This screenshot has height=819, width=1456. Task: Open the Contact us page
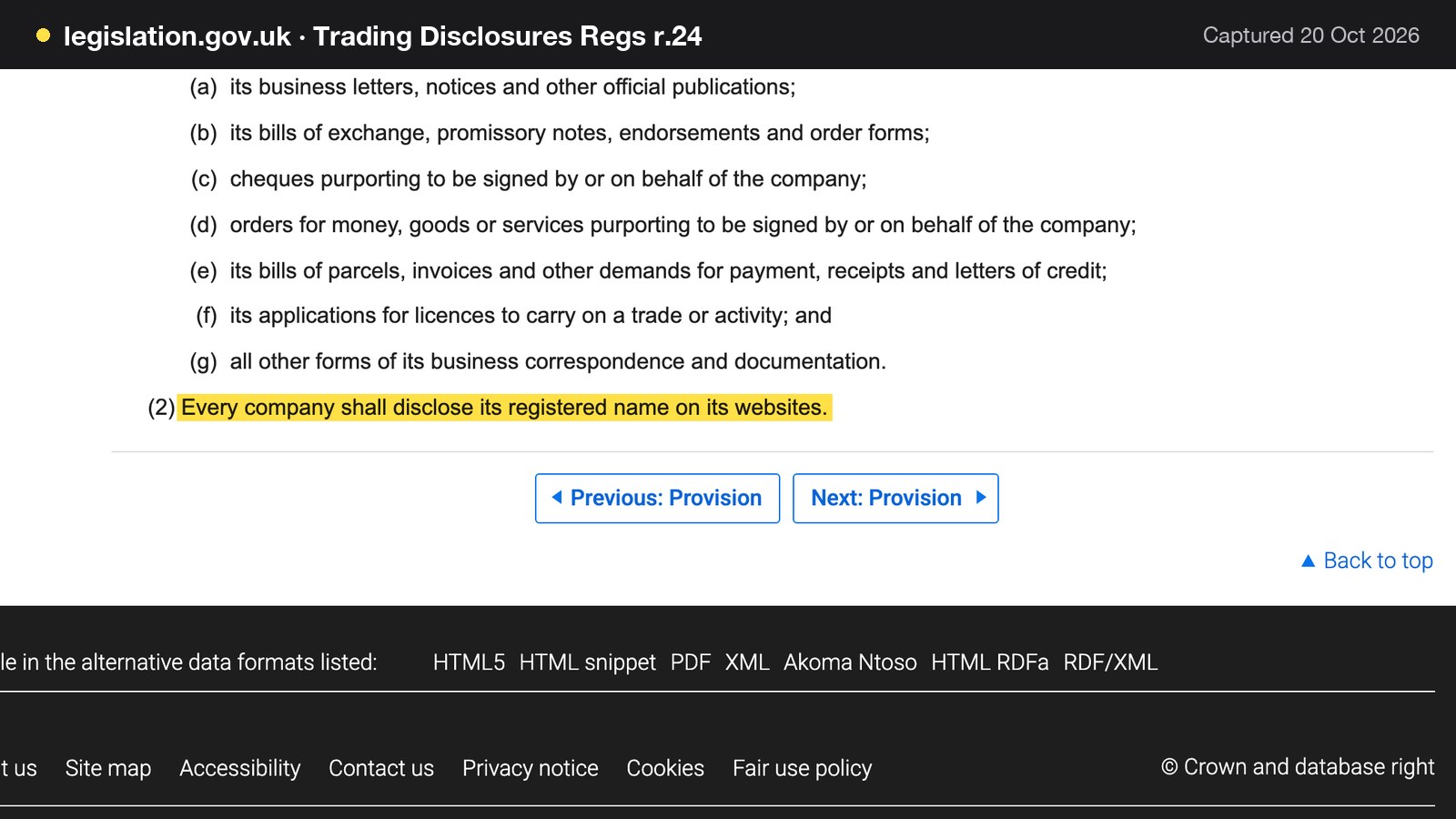tap(381, 768)
